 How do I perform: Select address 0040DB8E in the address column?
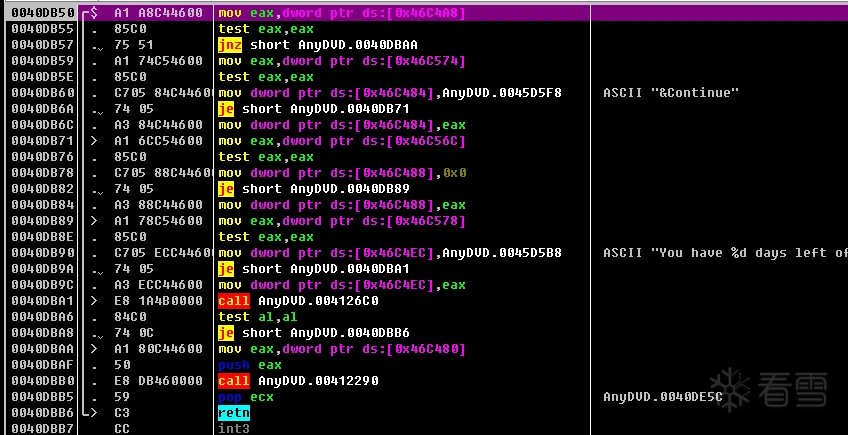coord(43,237)
